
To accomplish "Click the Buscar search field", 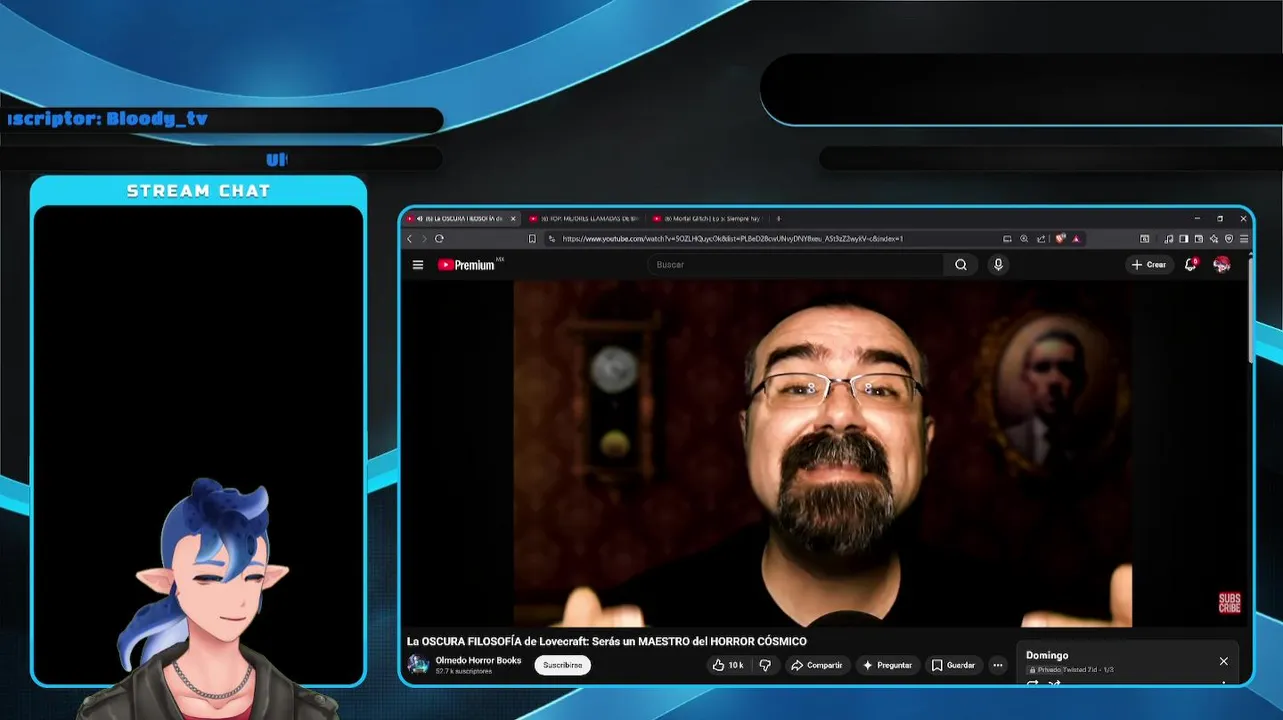I will pyautogui.click(x=795, y=265).
